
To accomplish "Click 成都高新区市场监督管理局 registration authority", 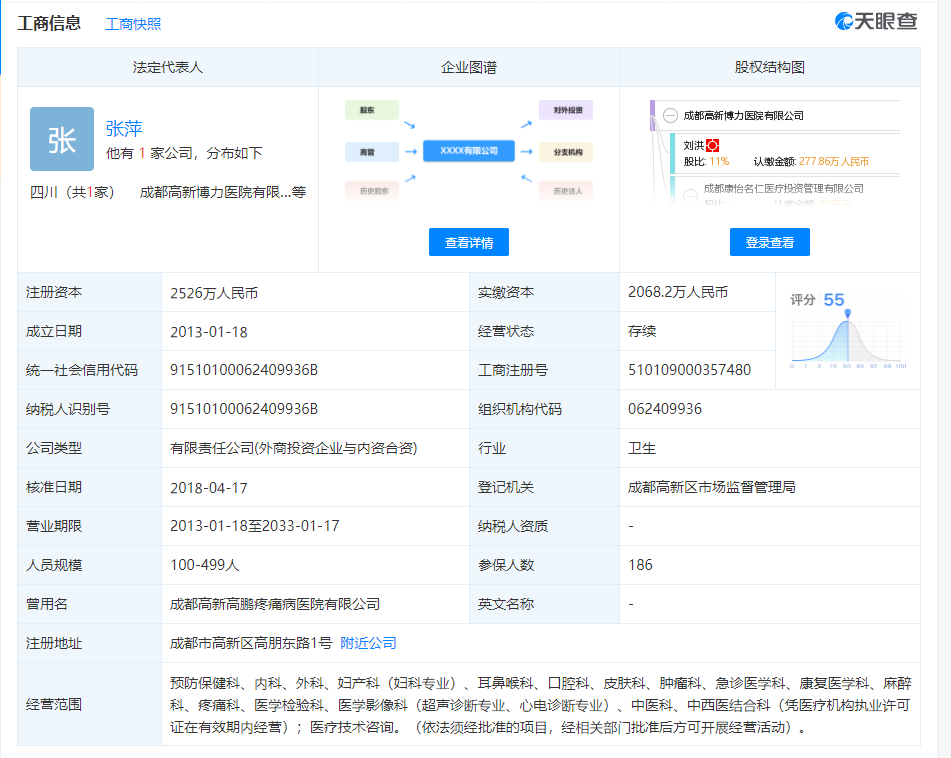I will (x=711, y=487).
